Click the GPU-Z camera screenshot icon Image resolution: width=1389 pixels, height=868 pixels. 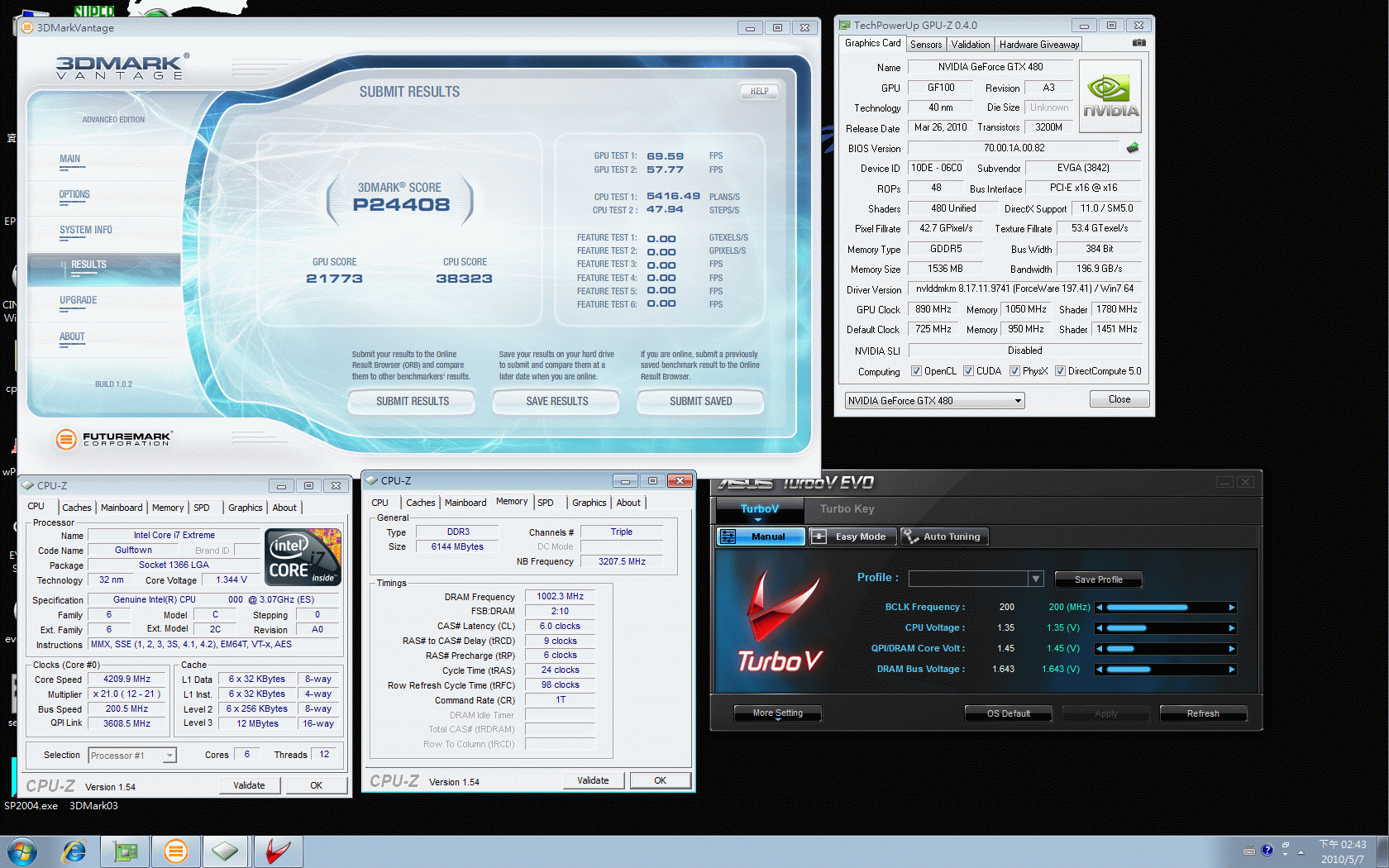point(1138,43)
